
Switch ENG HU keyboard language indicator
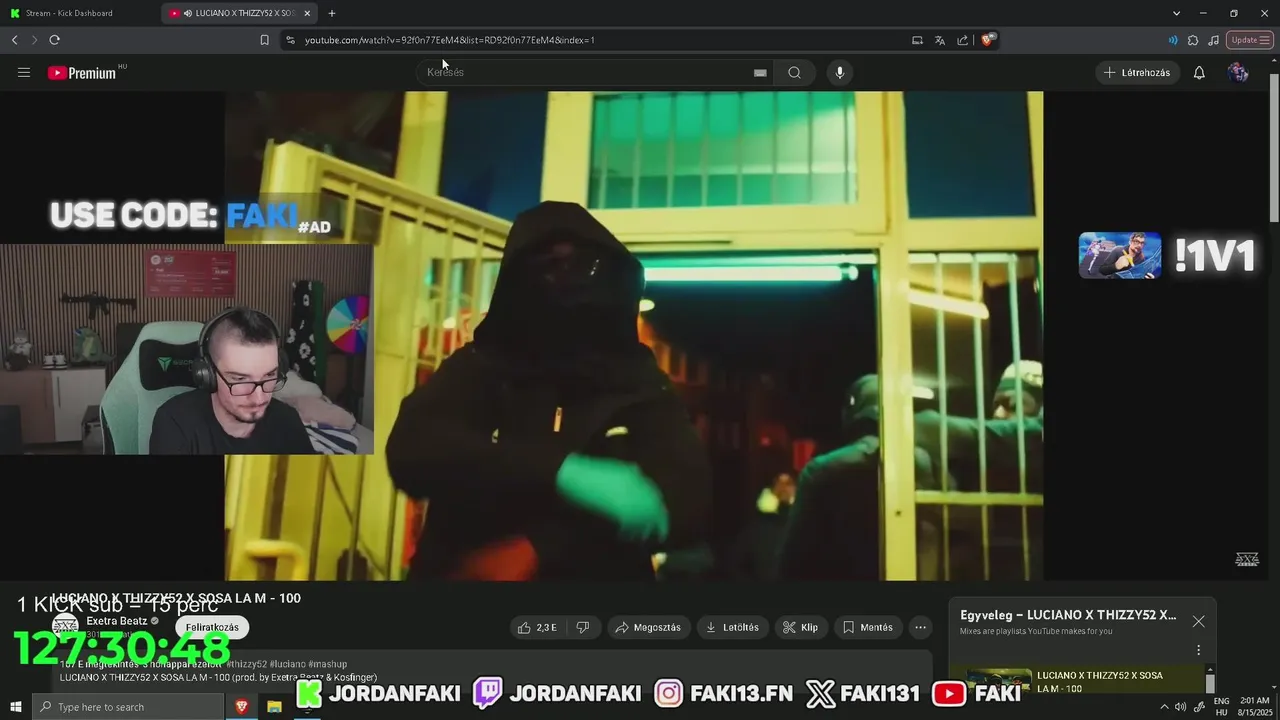1221,707
